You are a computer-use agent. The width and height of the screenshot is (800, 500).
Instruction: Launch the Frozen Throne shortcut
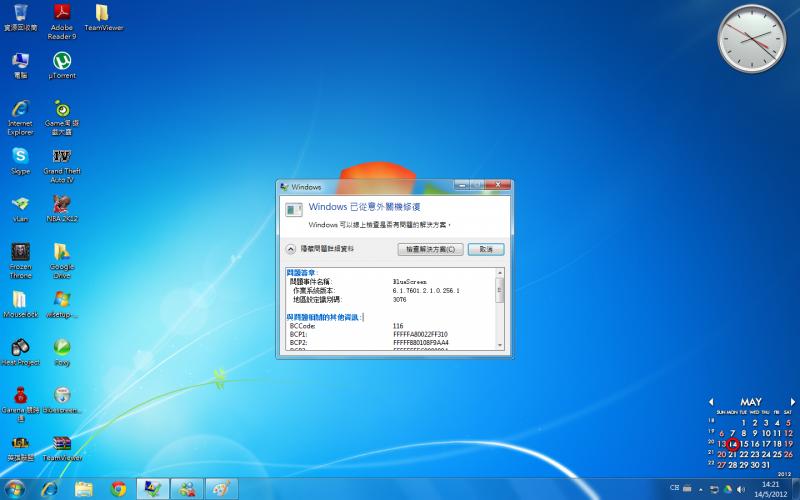click(20, 261)
